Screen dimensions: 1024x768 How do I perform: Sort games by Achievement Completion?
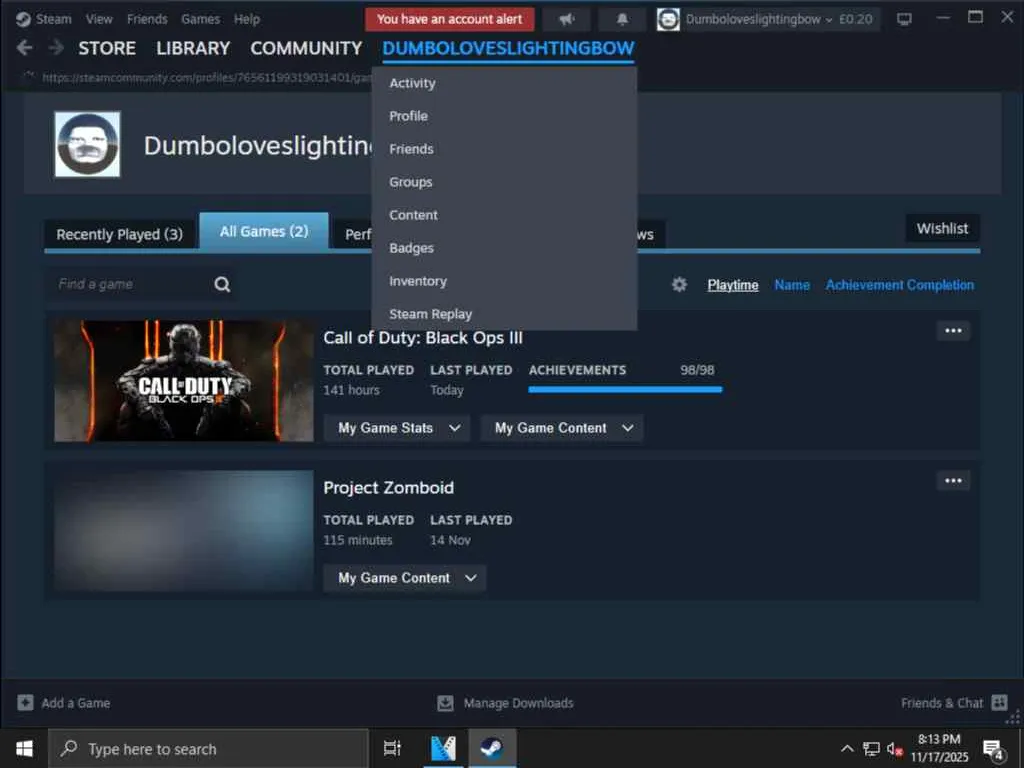click(899, 285)
